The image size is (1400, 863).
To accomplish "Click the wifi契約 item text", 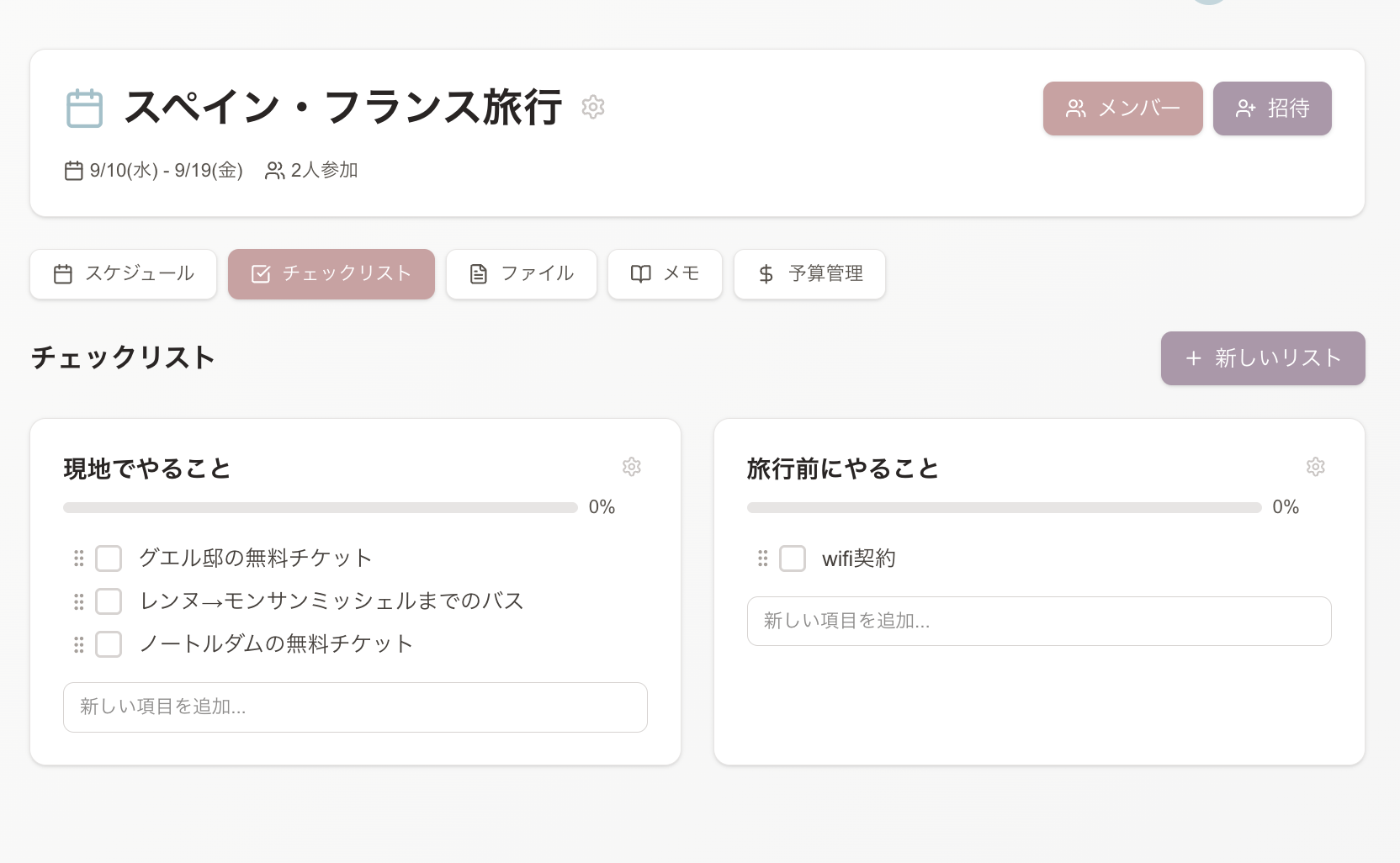I will coord(859,558).
